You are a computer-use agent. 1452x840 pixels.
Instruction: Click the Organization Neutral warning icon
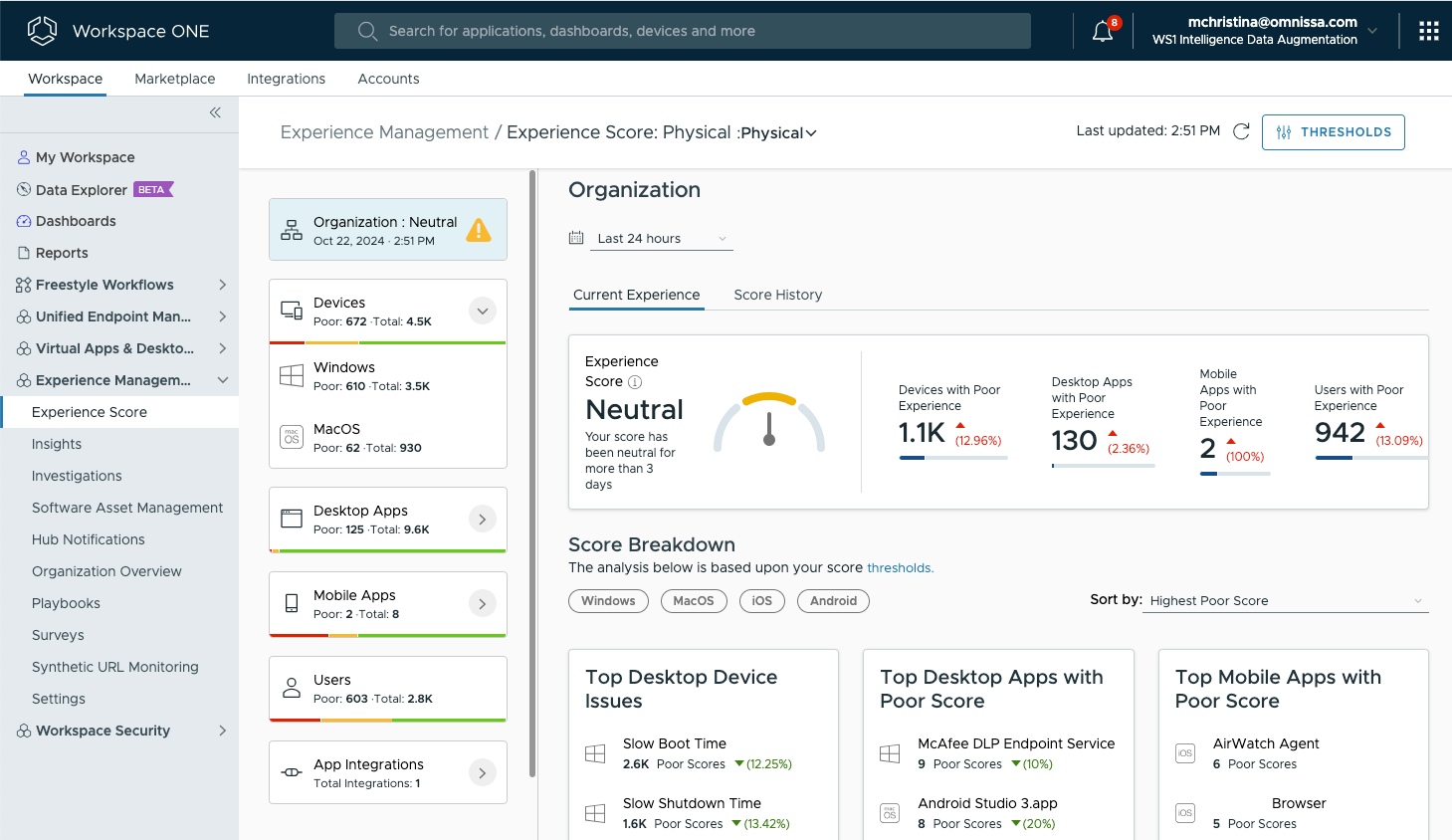pos(479,230)
